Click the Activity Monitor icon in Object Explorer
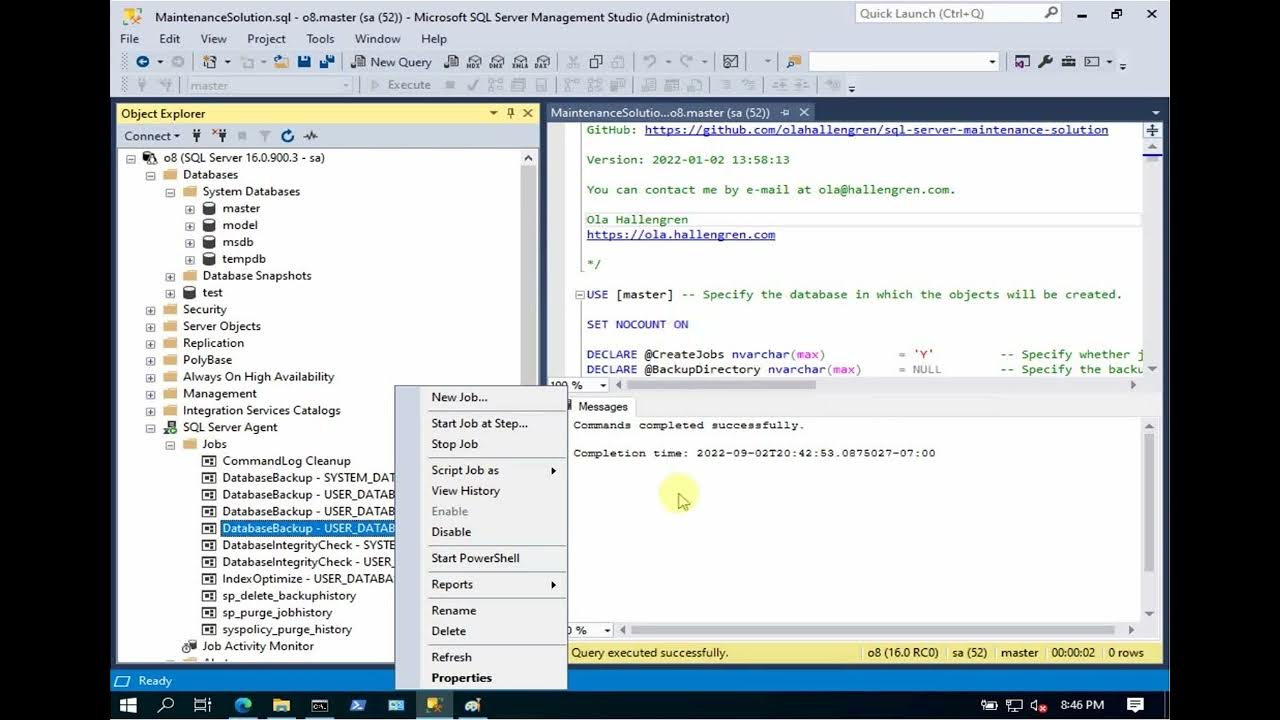Viewport: 1280px width, 720px height. point(311,136)
